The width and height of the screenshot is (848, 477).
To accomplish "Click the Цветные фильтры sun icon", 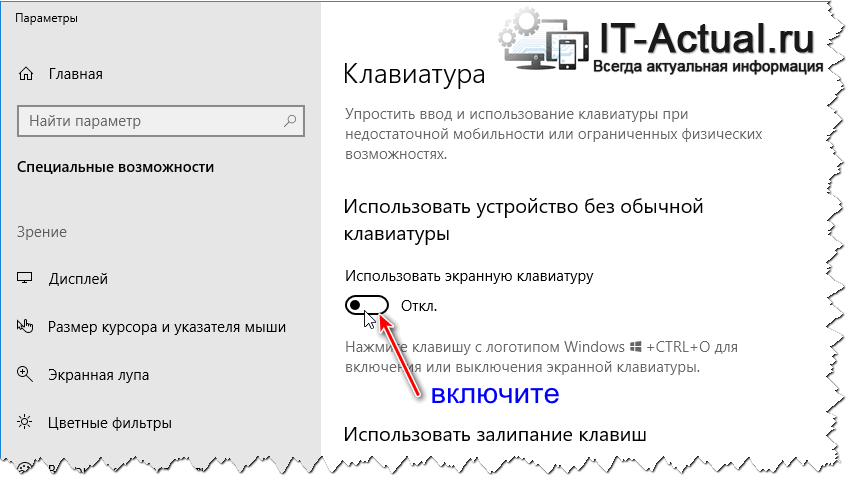I will (26, 423).
